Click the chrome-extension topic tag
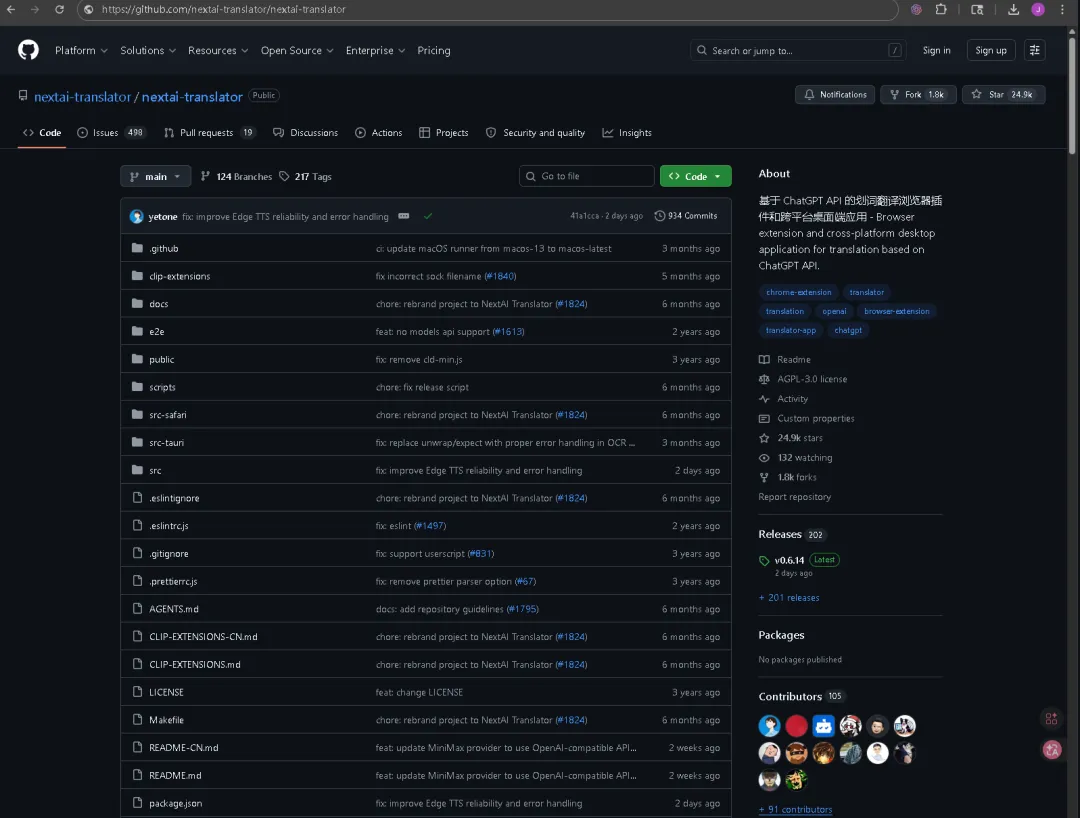This screenshot has width=1080, height=818. pos(798,292)
